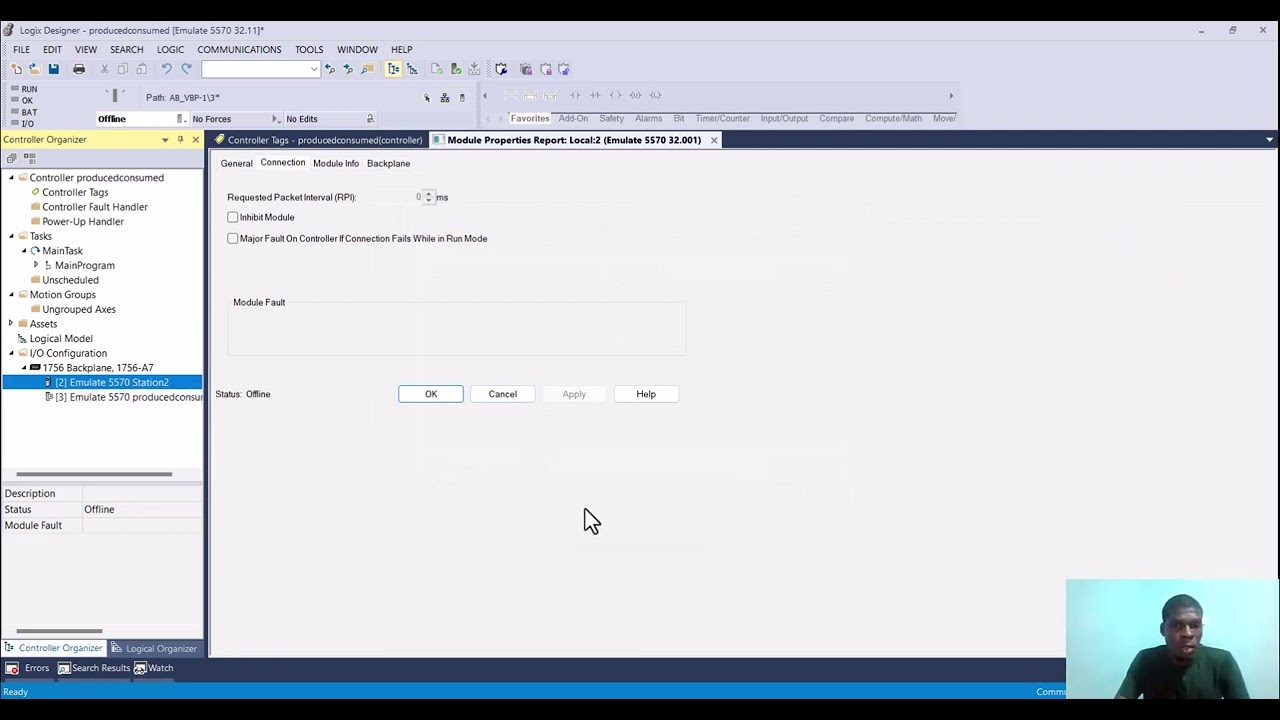Open the Controller Organizer panel options arrow

click(x=165, y=140)
